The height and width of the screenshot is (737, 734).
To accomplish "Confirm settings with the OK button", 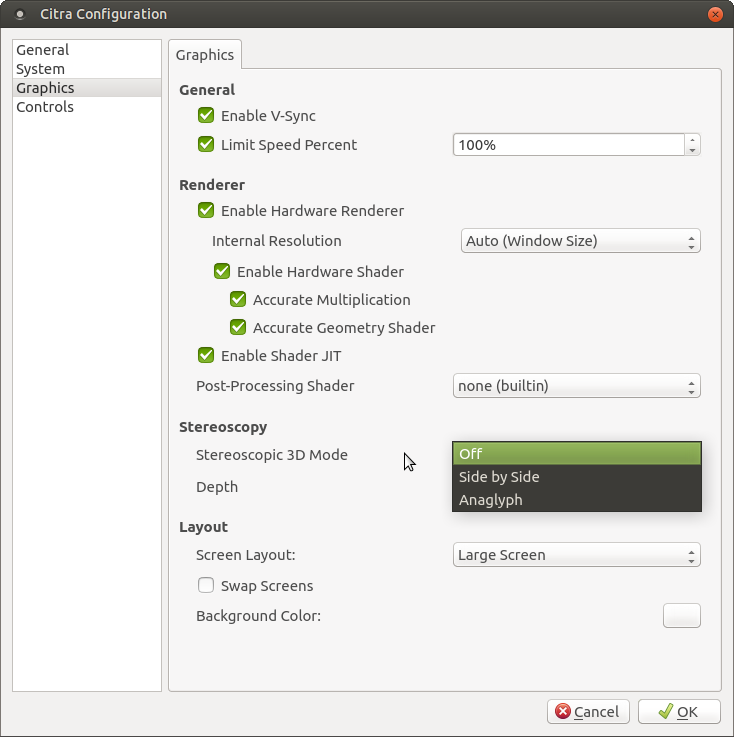I will (679, 712).
